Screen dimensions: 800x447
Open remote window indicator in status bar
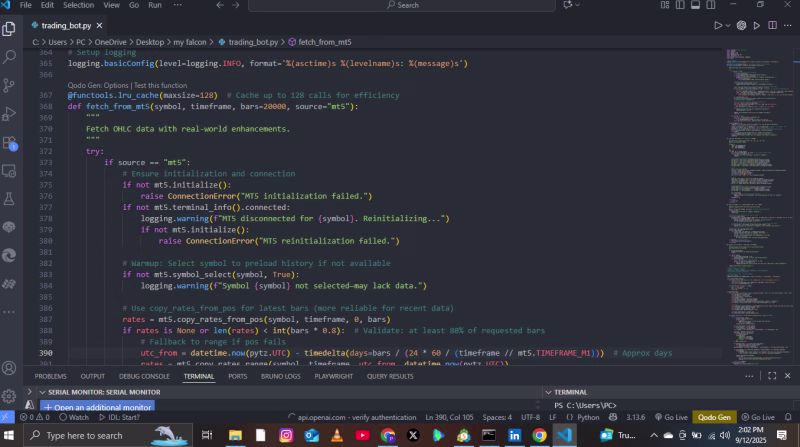tap(7, 417)
